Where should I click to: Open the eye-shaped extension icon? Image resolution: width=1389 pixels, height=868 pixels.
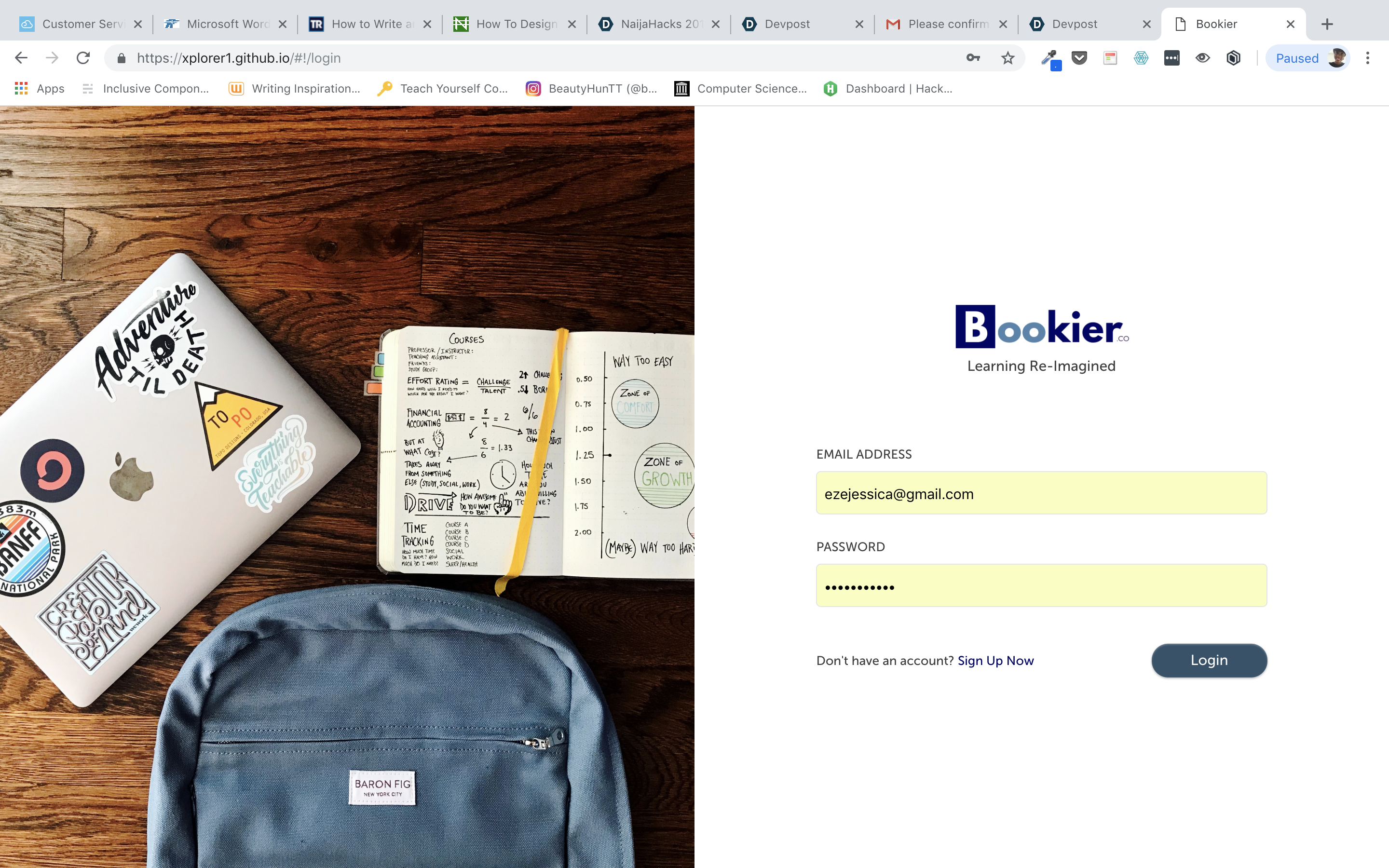pos(1202,58)
